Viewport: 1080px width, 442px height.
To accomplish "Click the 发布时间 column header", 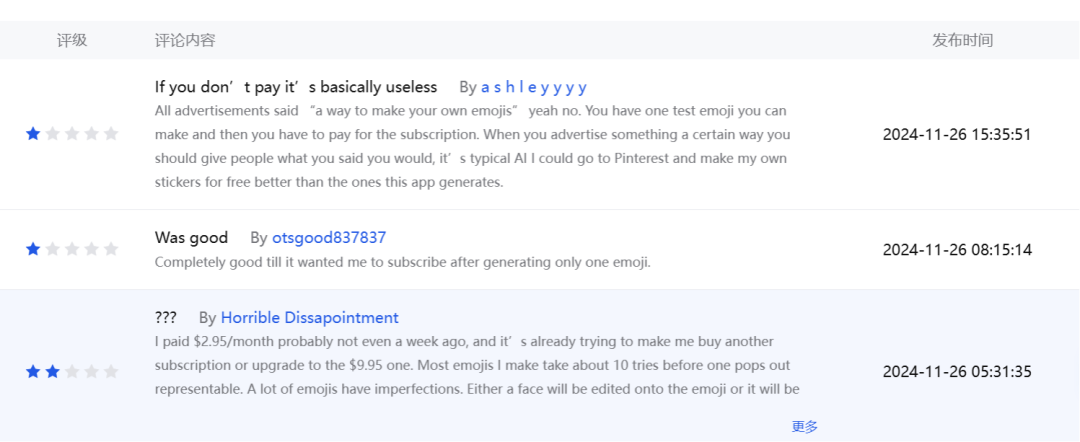I will [963, 40].
